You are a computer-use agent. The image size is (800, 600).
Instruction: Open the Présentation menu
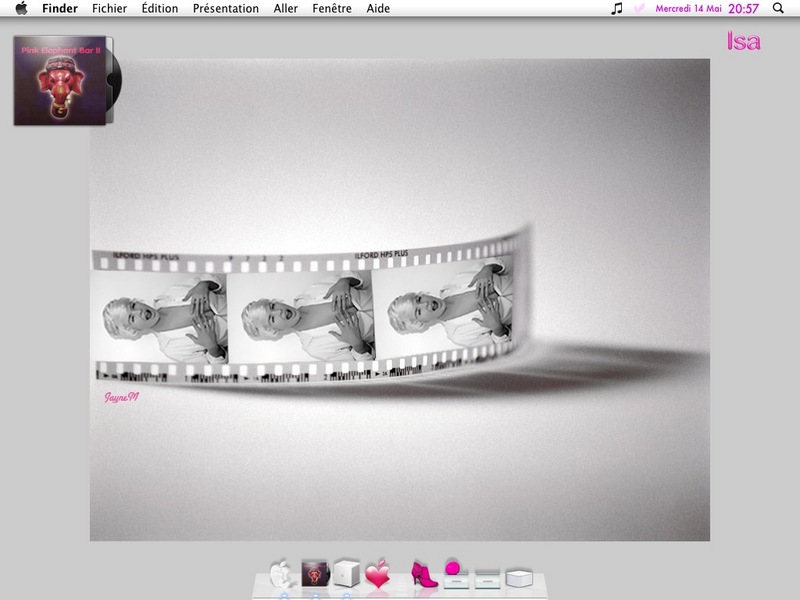(226, 8)
